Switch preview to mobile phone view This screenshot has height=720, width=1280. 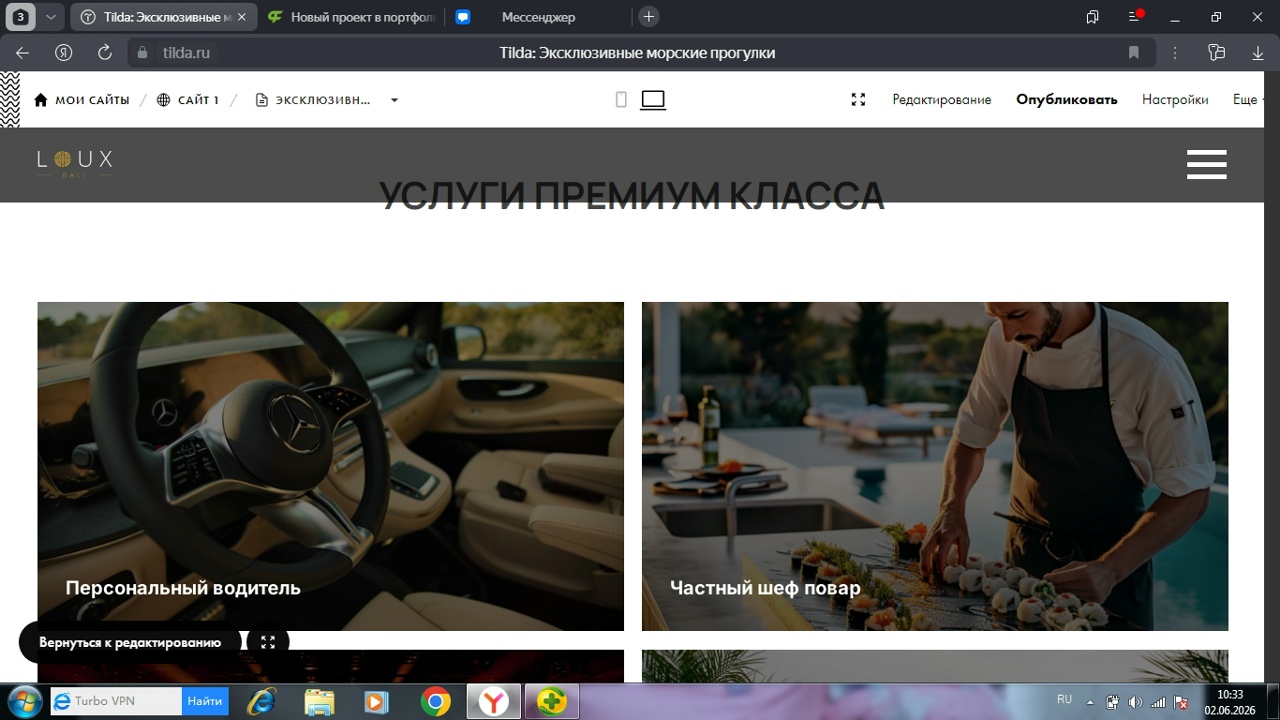621,100
